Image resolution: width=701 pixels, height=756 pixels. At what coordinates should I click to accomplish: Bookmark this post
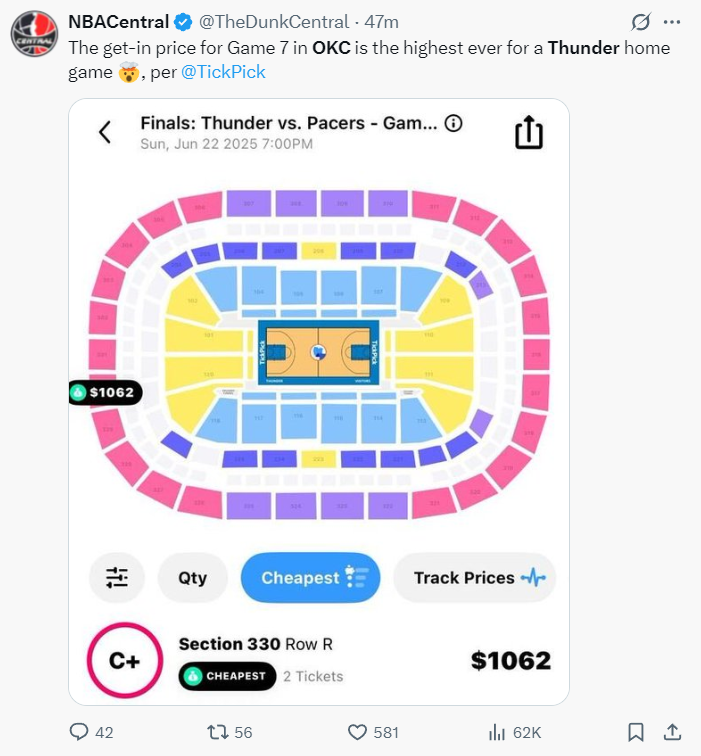[x=636, y=732]
